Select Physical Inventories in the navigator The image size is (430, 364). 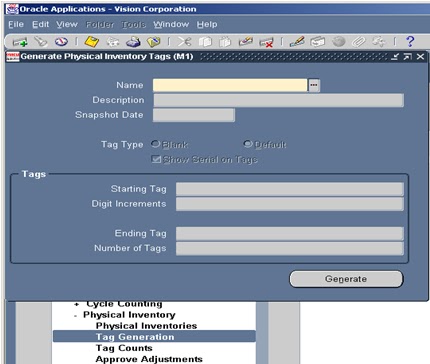coord(146,326)
